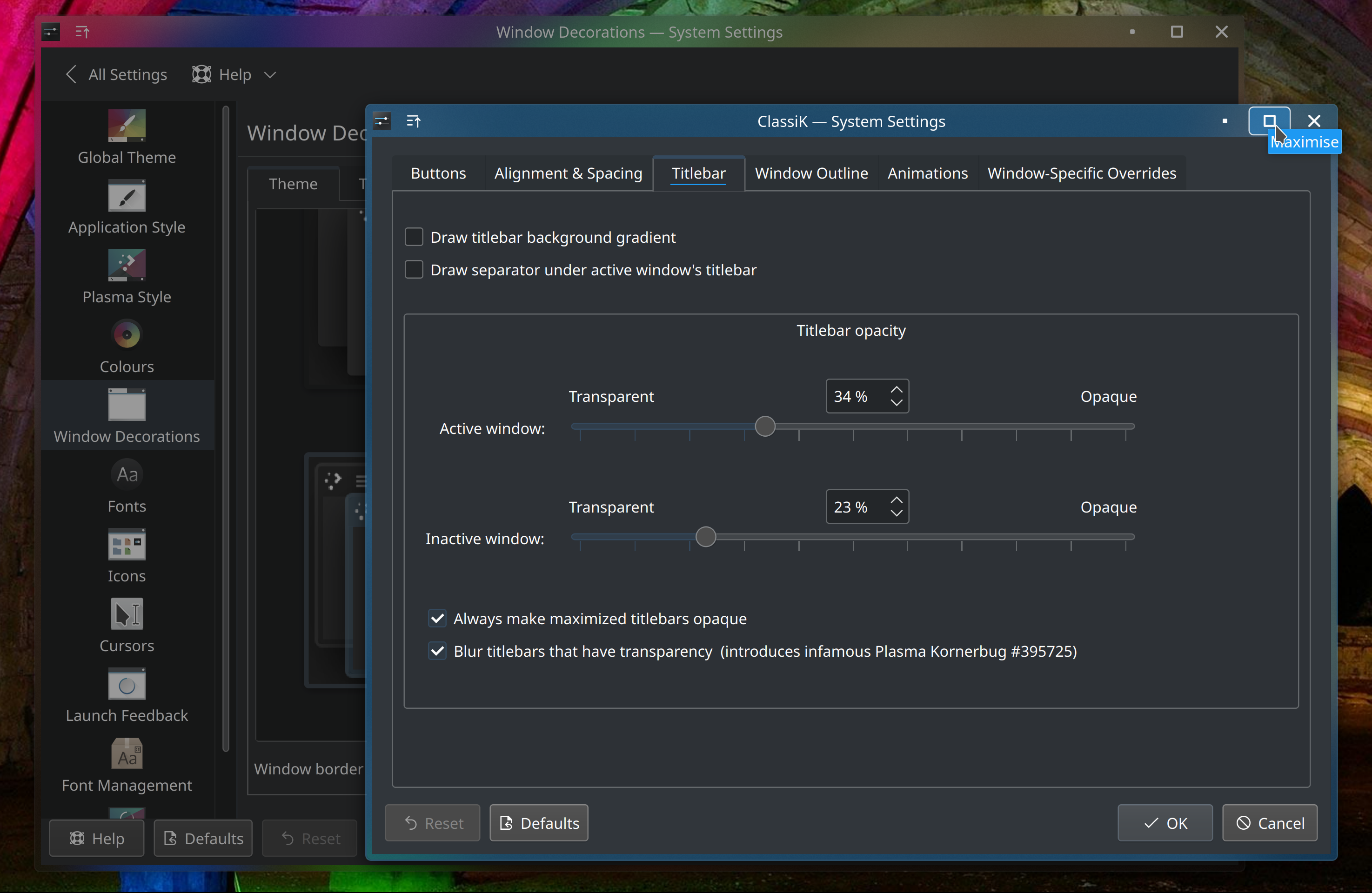The image size is (1372, 893).
Task: Open Launch Feedback settings
Action: [x=127, y=695]
